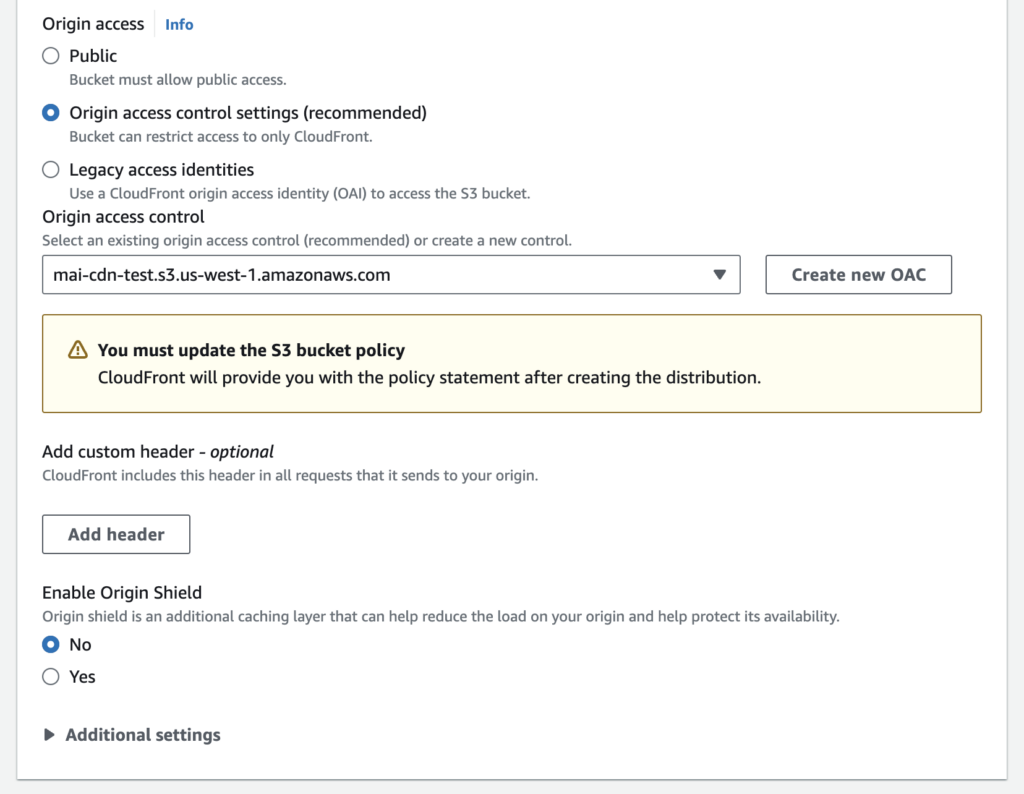Click the warning triangle icon in alert
This screenshot has width=1024, height=794.
(77, 350)
